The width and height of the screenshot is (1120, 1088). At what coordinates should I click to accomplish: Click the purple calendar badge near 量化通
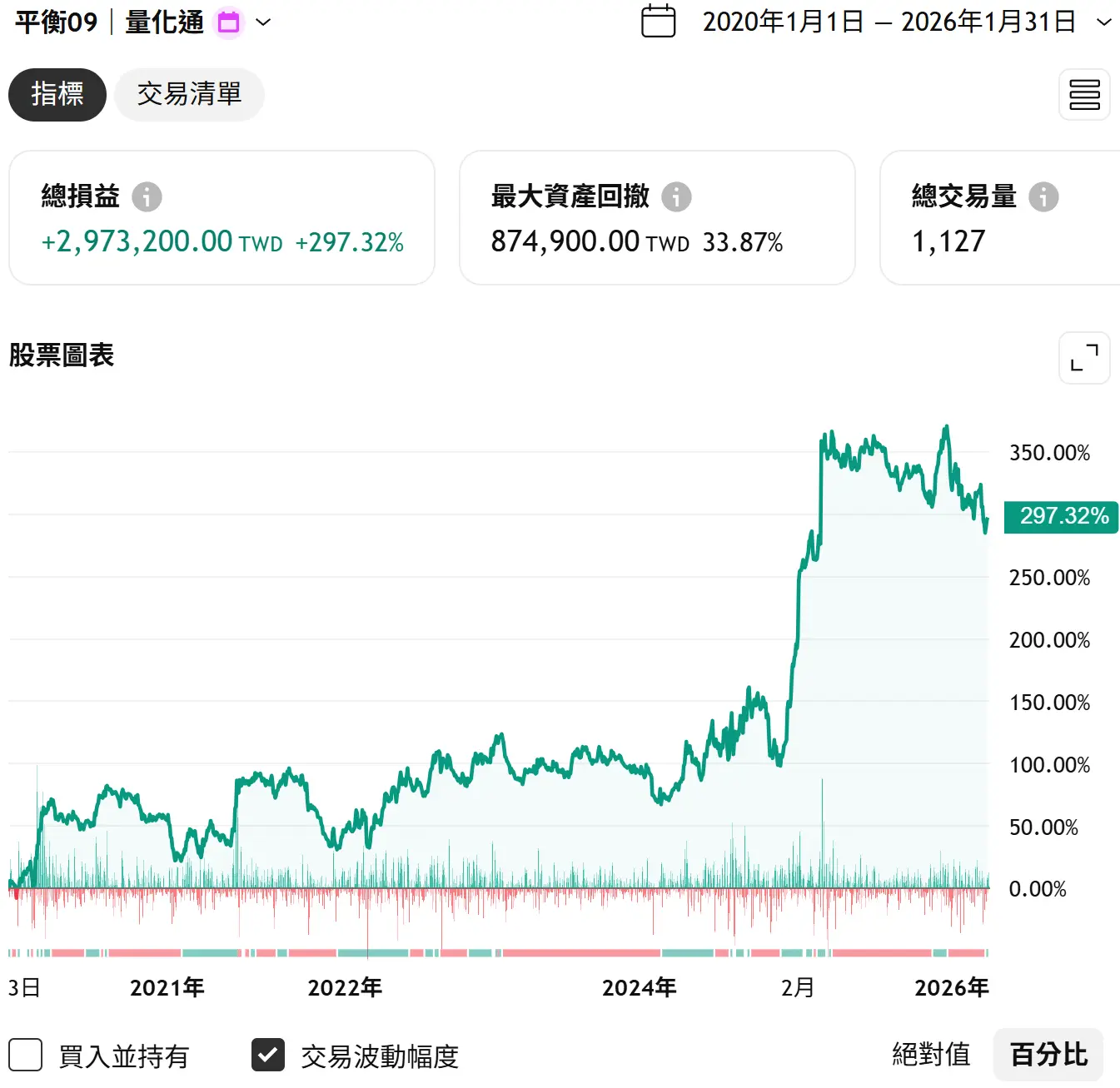coord(229,22)
